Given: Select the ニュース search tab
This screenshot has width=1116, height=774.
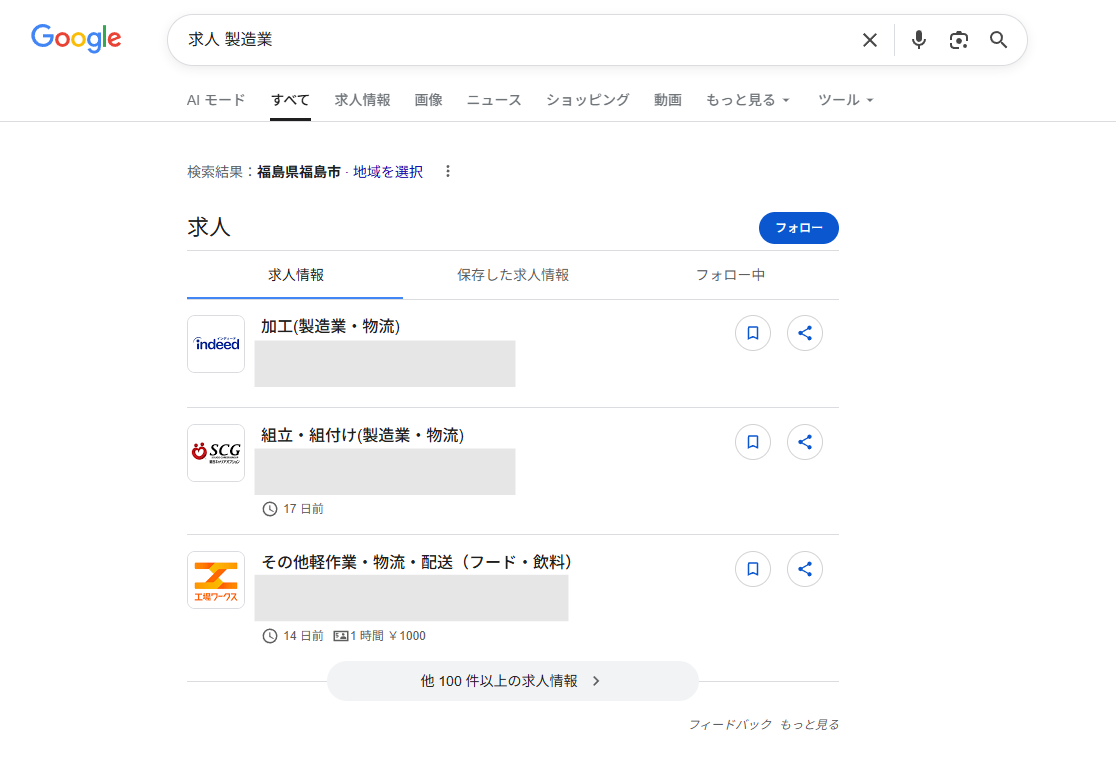Looking at the screenshot, I should 494,100.
